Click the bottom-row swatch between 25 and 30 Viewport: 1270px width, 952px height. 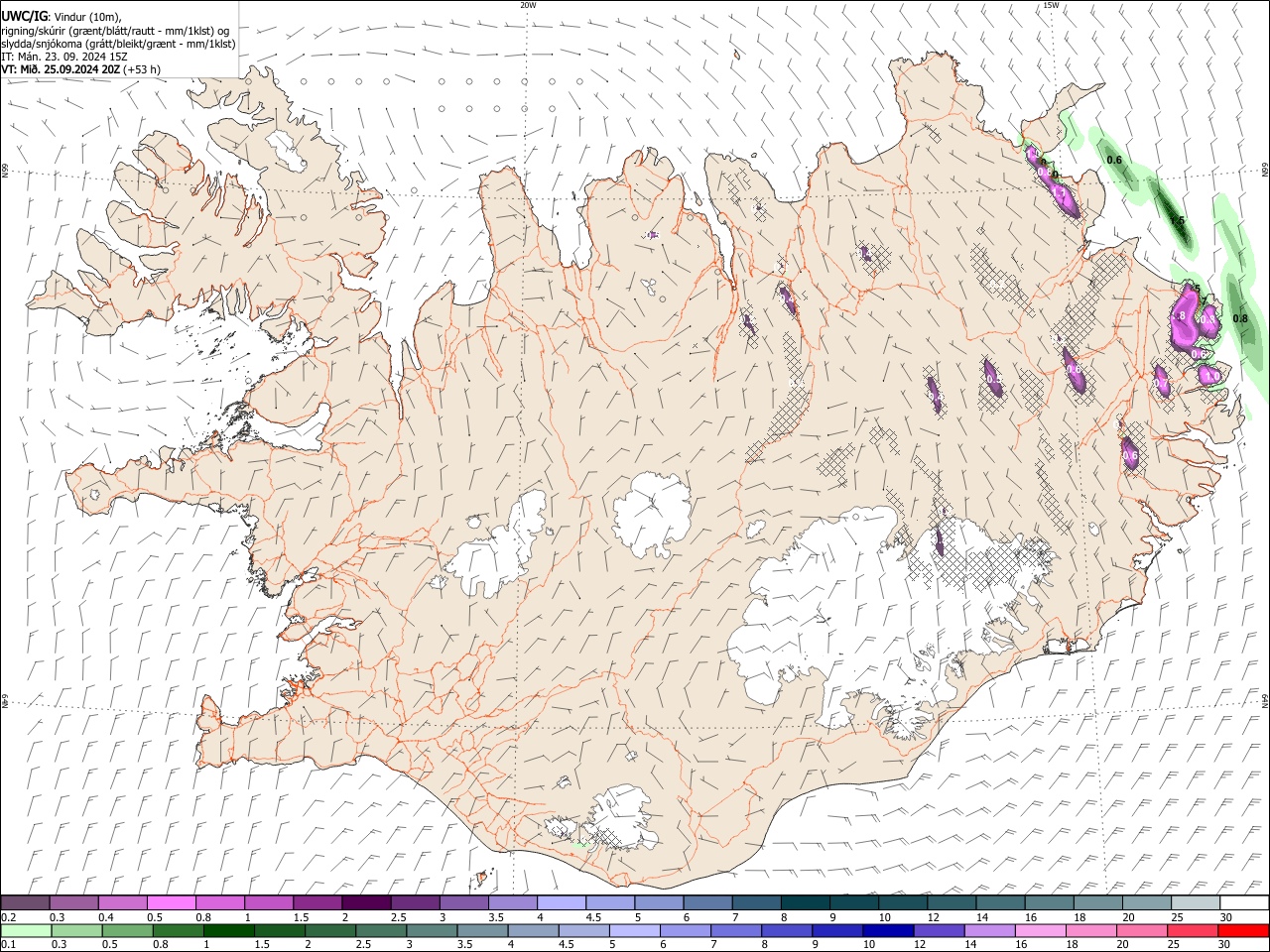pos(1193,931)
